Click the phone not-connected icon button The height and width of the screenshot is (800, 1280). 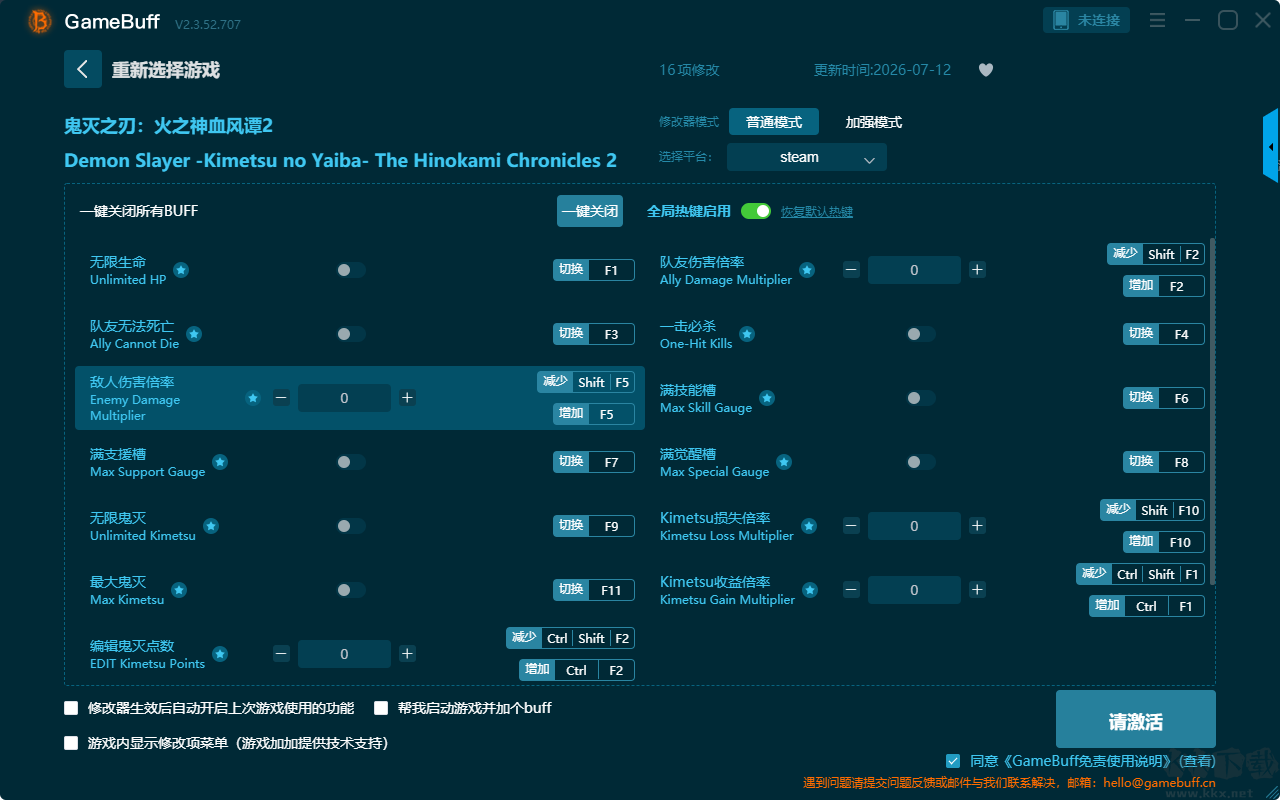1087,20
